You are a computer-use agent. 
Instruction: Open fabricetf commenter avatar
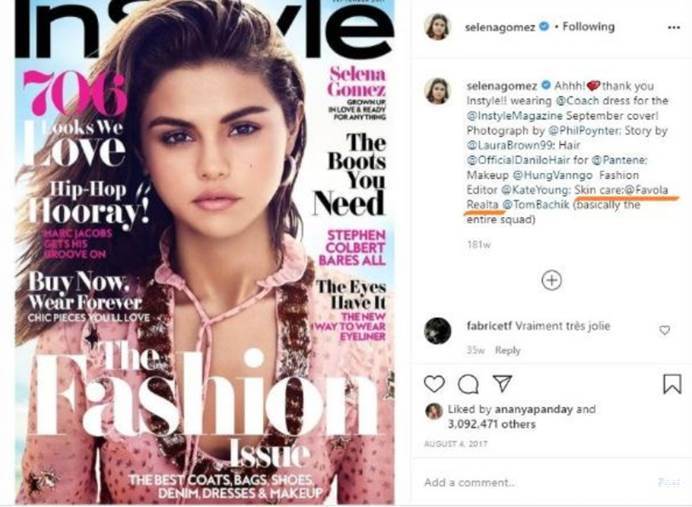tap(437, 330)
